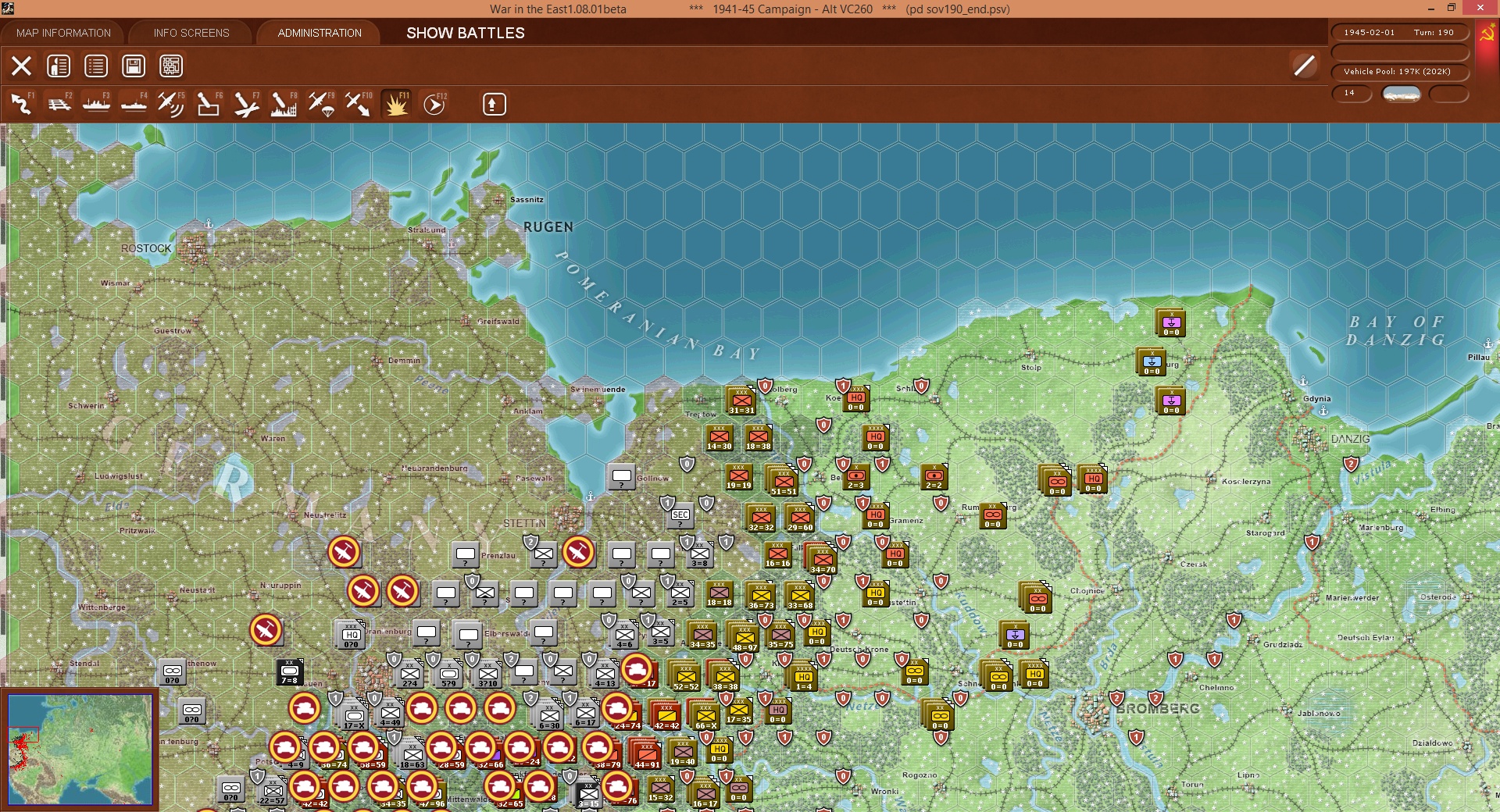Select the unit counter labeled 29=60
Image resolution: width=1500 pixels, height=812 pixels.
click(800, 518)
